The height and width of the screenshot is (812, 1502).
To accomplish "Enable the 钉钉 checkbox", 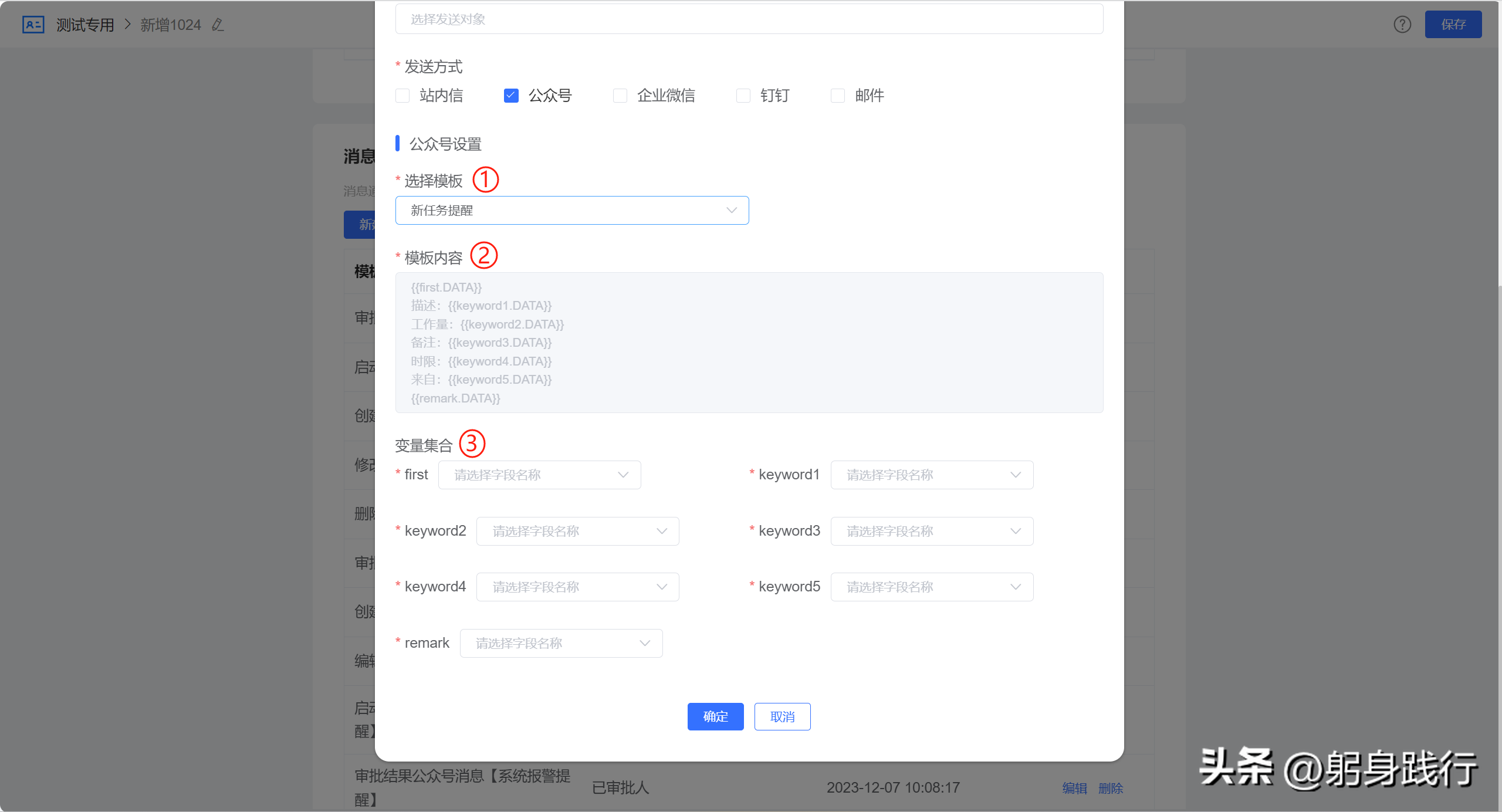I will pyautogui.click(x=743, y=96).
